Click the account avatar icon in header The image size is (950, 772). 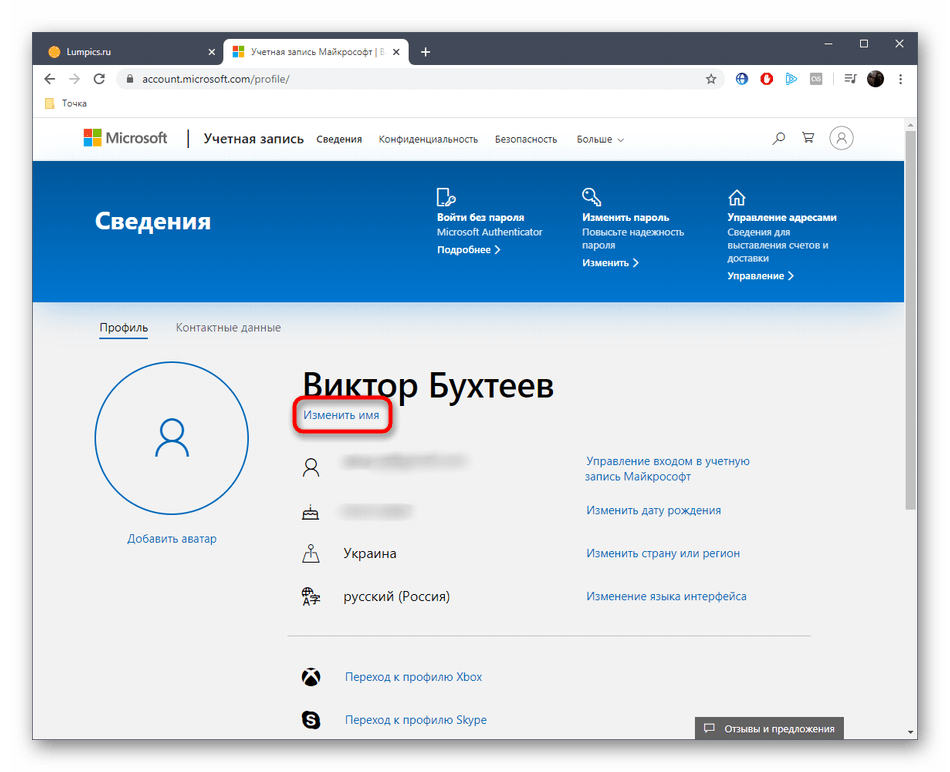842,139
